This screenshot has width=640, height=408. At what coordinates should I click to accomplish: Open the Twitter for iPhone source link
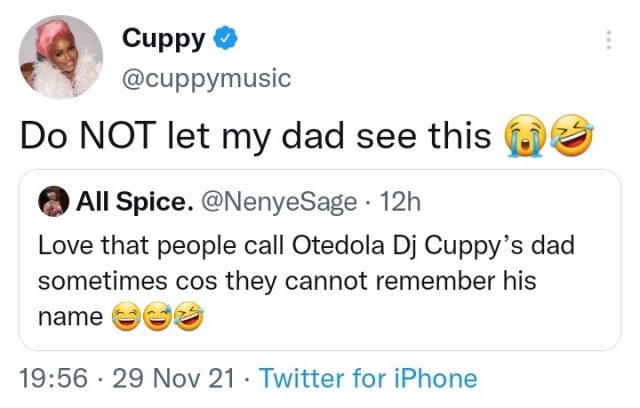pos(367,379)
